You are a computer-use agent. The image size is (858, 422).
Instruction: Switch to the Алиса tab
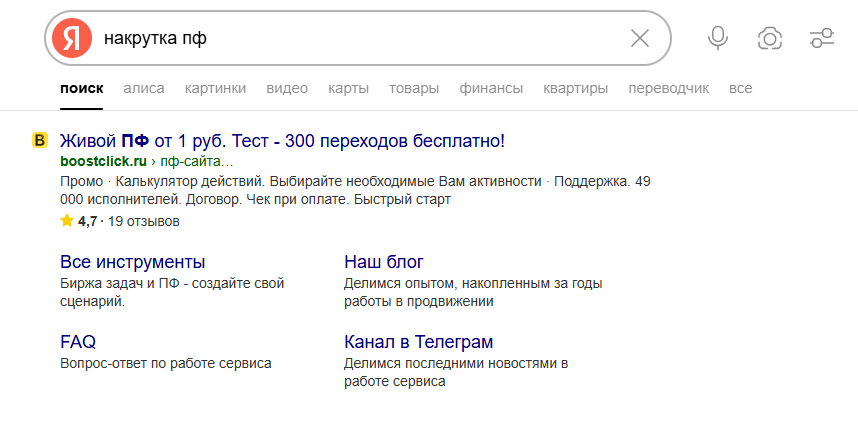point(144,88)
